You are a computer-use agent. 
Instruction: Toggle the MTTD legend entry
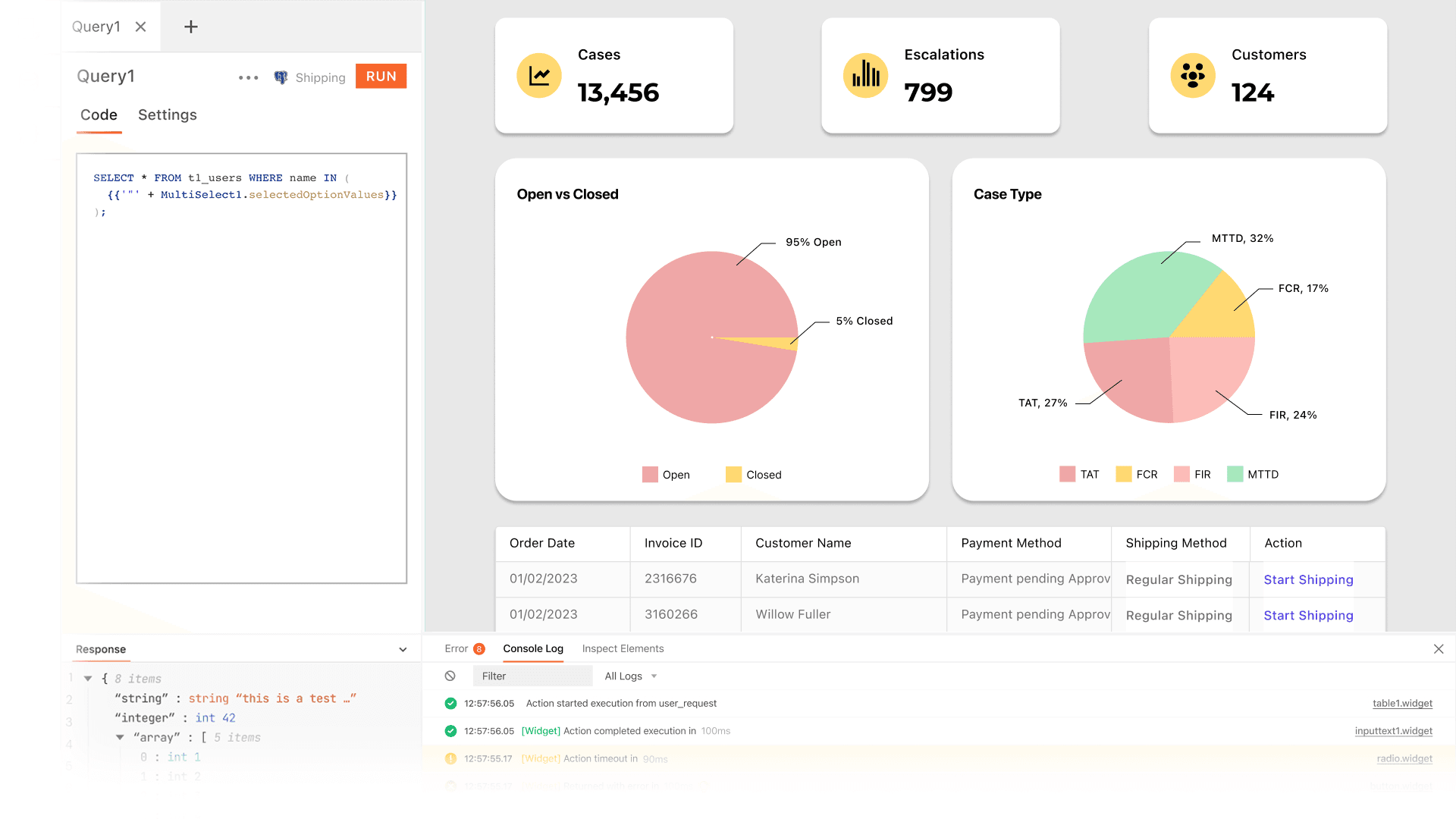click(x=1254, y=474)
